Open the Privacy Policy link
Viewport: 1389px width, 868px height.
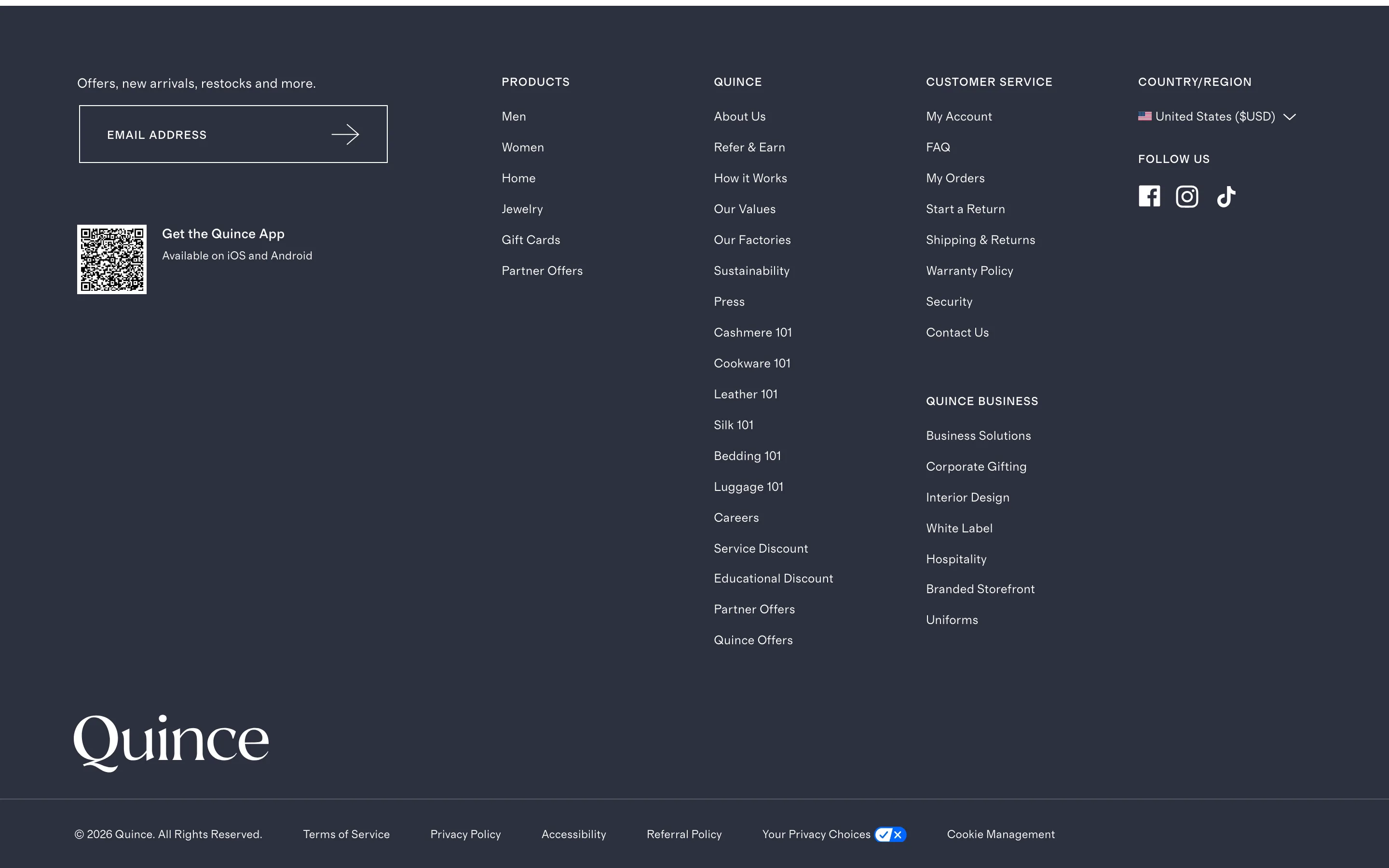pyautogui.click(x=465, y=834)
